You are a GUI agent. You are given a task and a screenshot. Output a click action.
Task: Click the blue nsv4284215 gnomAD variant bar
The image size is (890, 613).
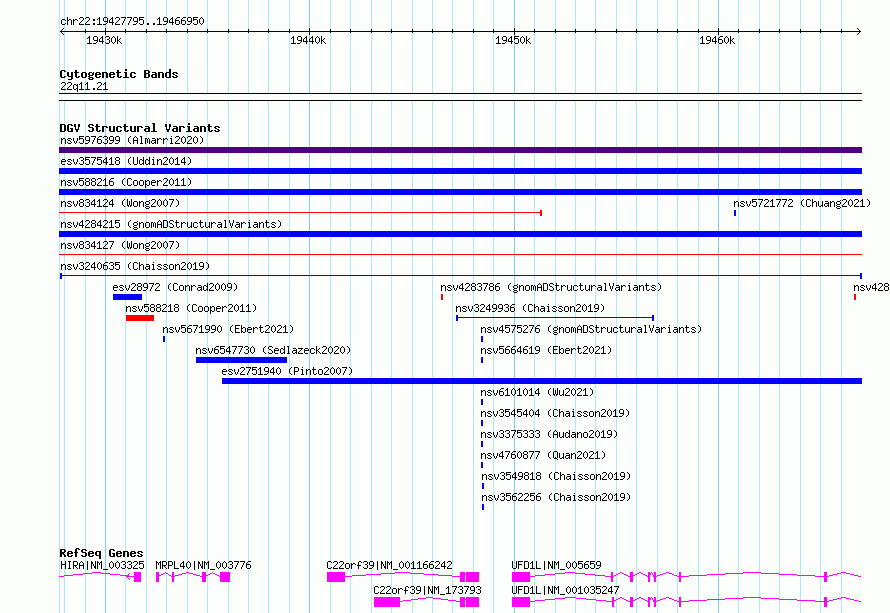click(460, 234)
